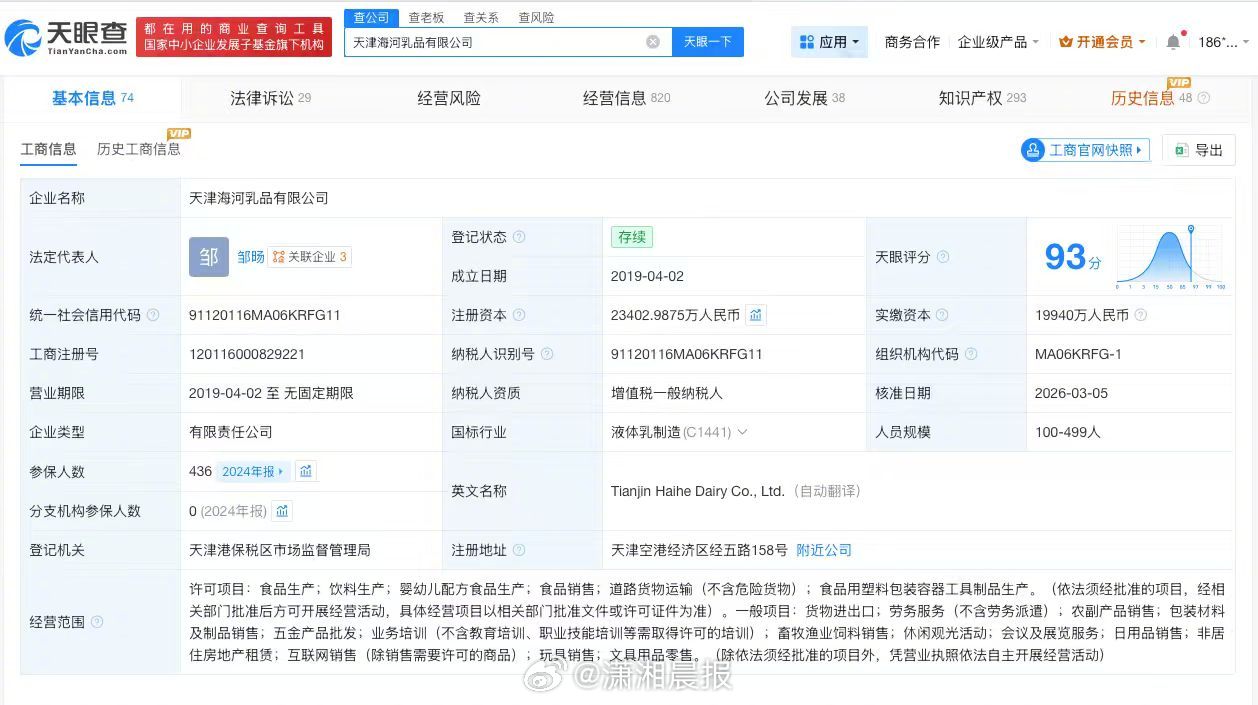Image resolution: width=1258 pixels, height=705 pixels.
Task: Click the 登记机关 value 天津港保税区市场监督管理局
Action: [x=280, y=550]
